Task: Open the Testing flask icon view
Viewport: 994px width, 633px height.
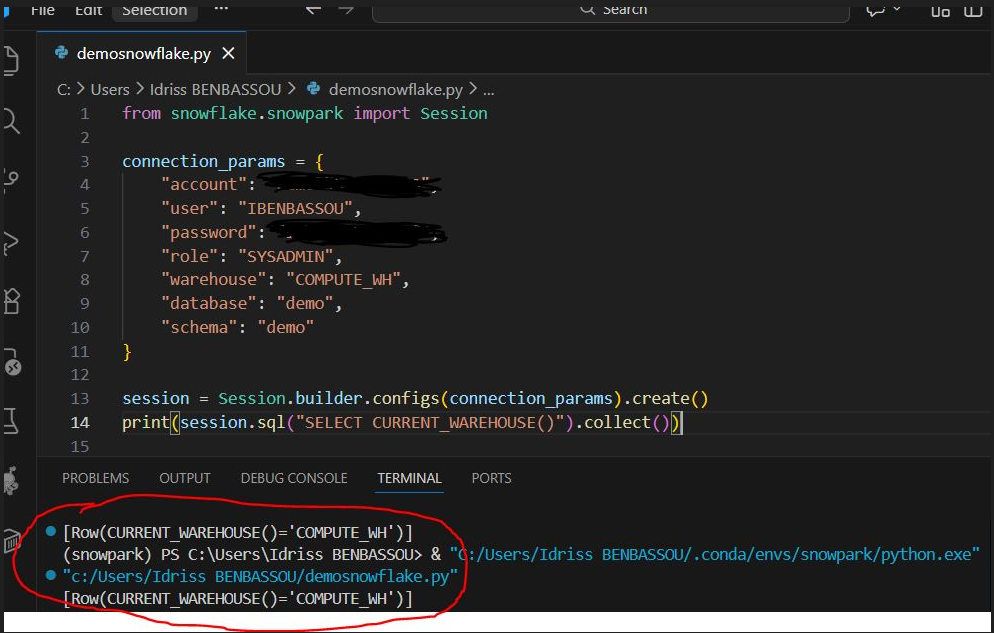Action: pyautogui.click(x=11, y=420)
